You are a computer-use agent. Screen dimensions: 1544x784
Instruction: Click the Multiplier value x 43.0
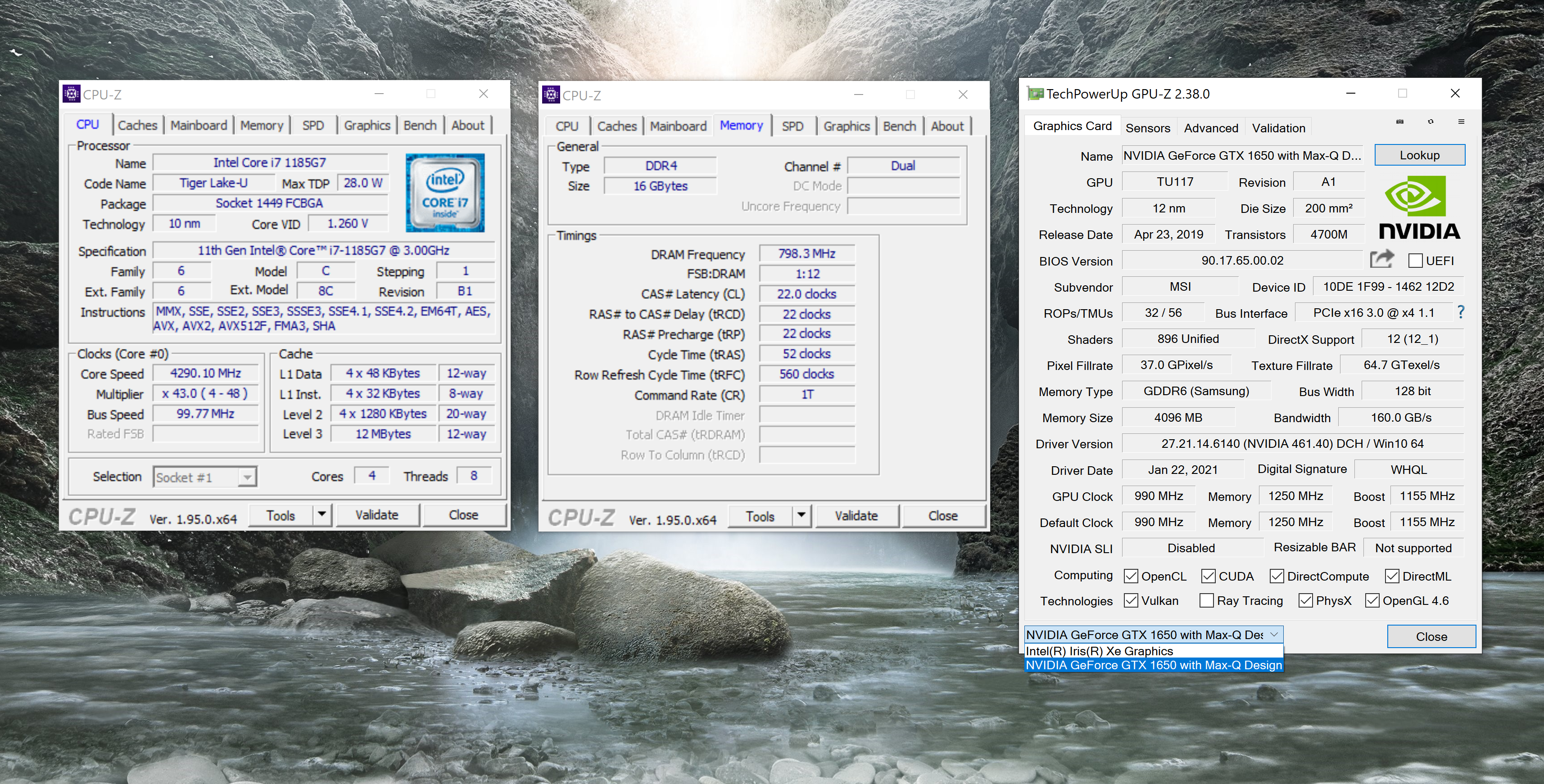[205, 393]
